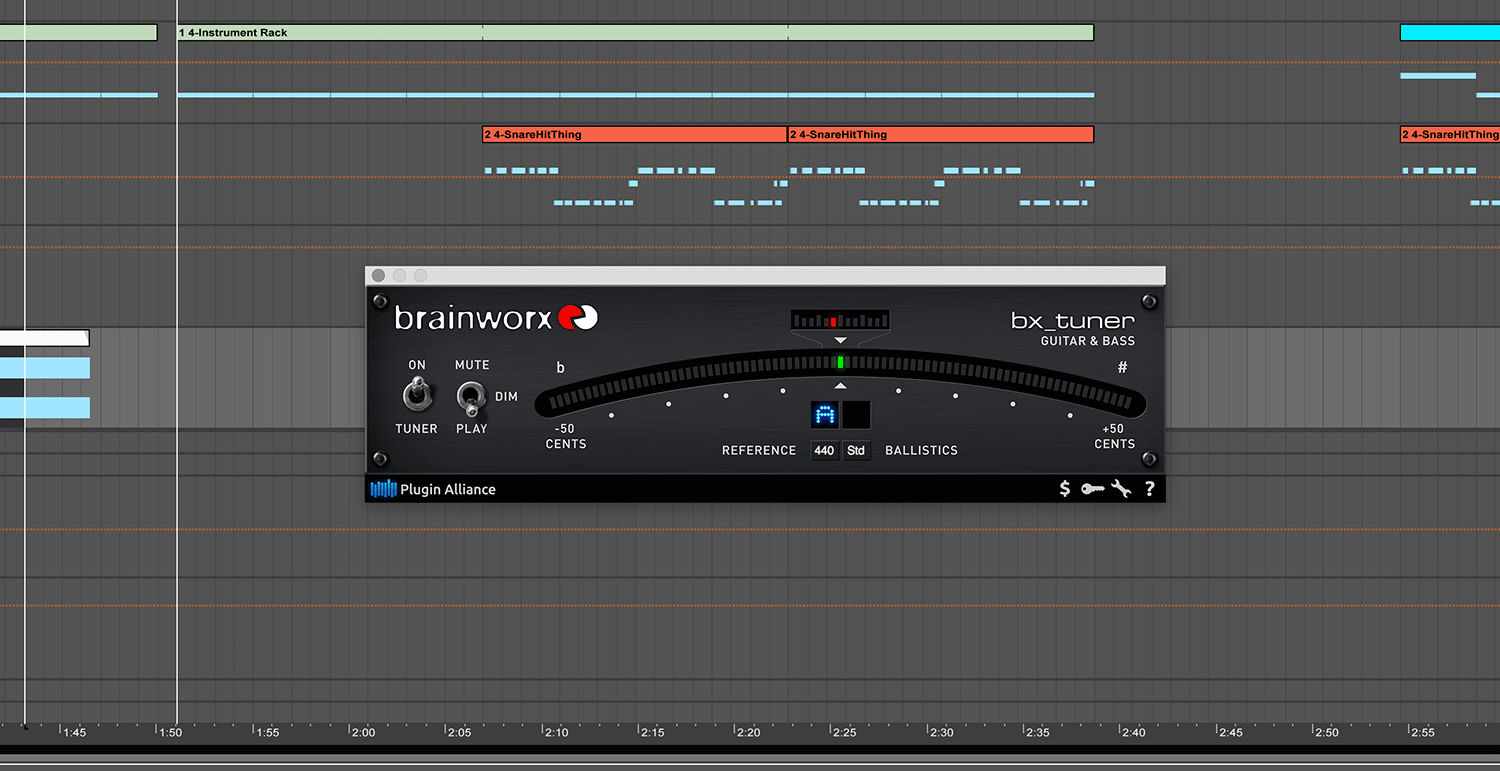Click the brainworx logo
The image size is (1500, 771).
(x=496, y=318)
